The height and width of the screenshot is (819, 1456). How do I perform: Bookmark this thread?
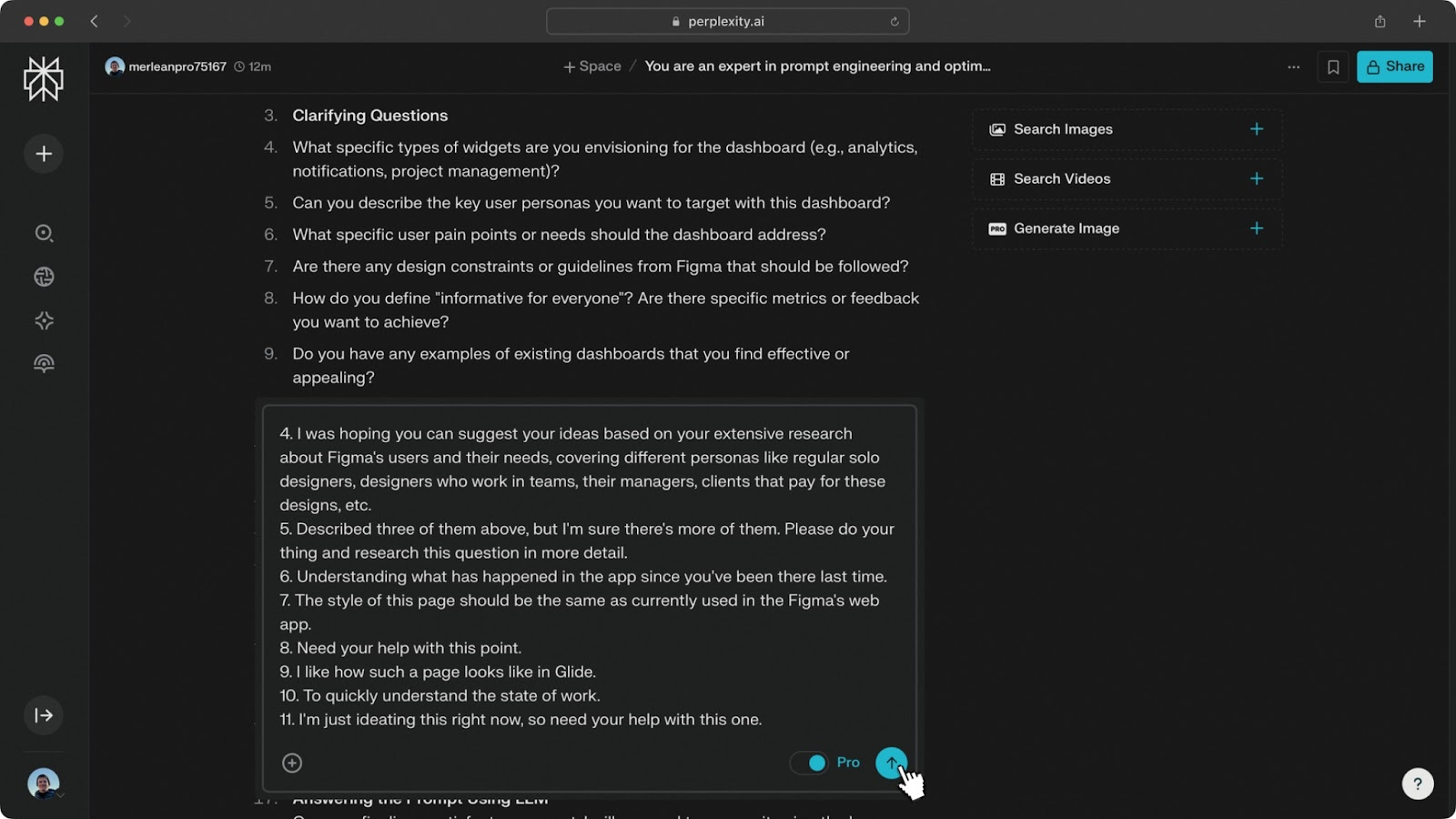pos(1333,66)
